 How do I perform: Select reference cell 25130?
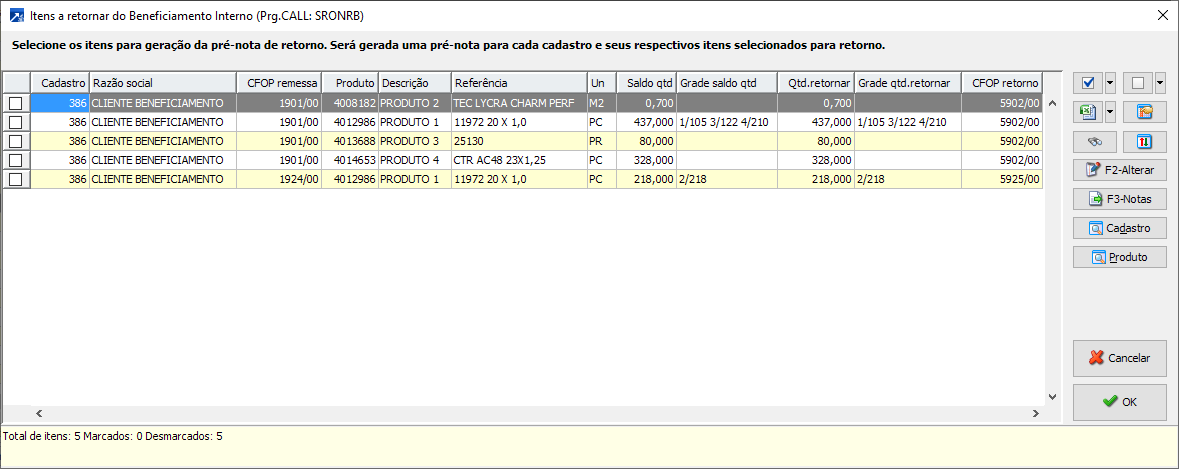pyautogui.click(x=519, y=141)
